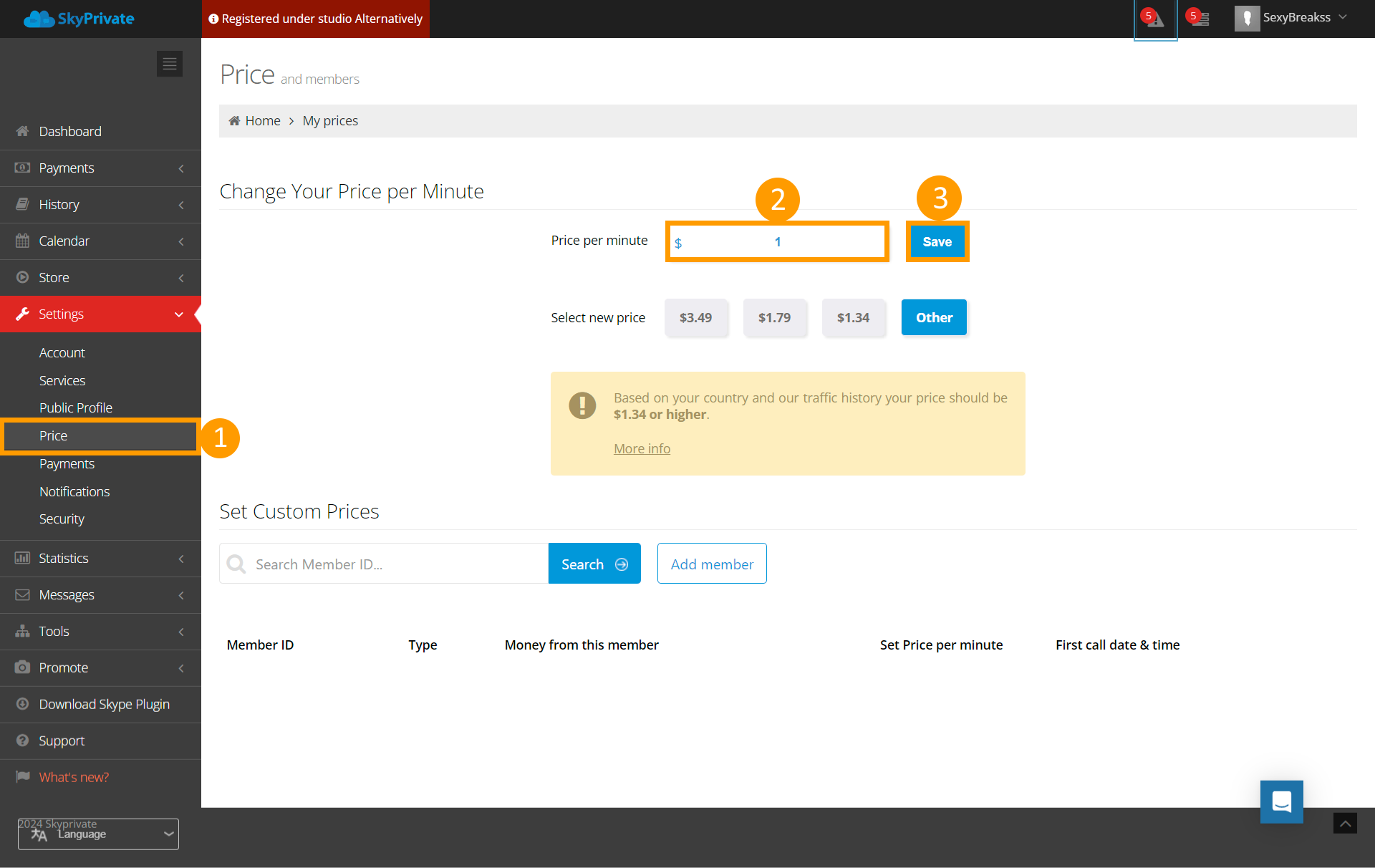The width and height of the screenshot is (1375, 868).
Task: Open the chat support widget icon
Action: click(x=1281, y=801)
